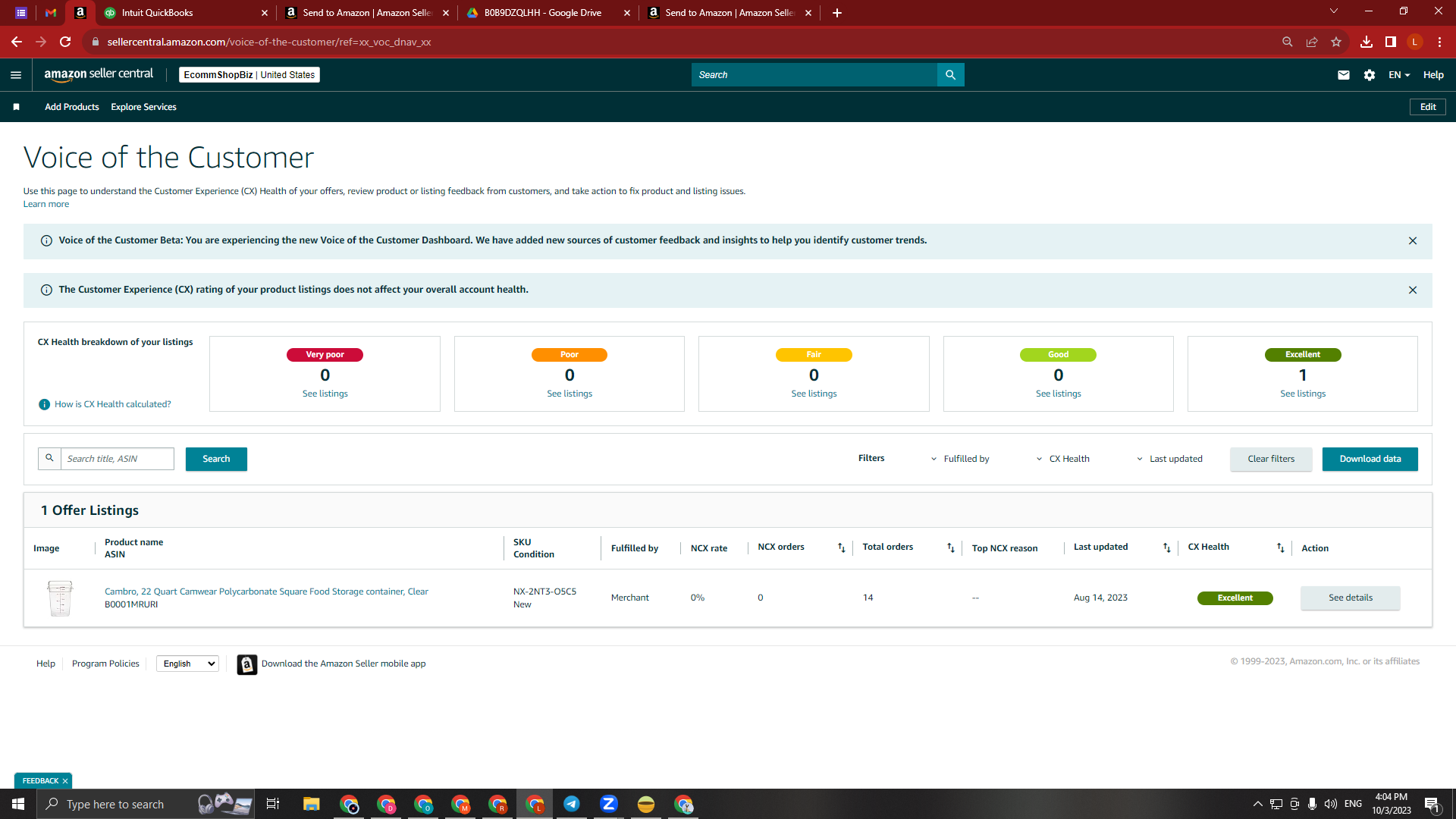Switch to the last Send to Amazon tab
Image resolution: width=1456 pixels, height=819 pixels.
click(729, 13)
